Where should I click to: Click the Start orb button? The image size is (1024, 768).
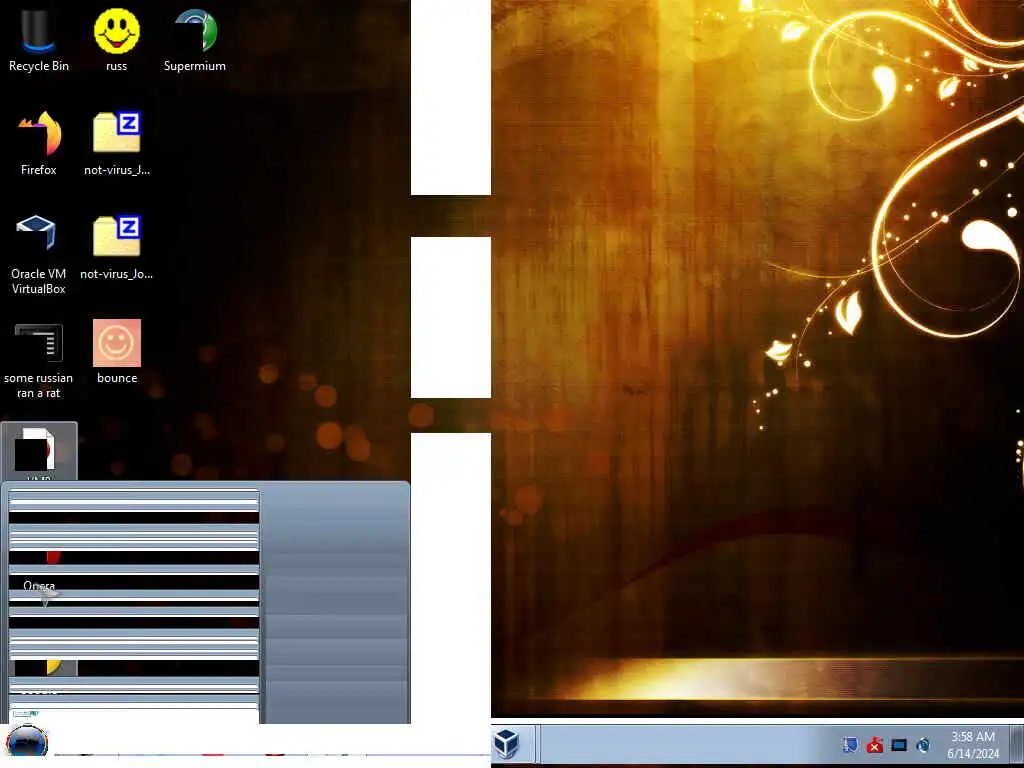(27, 744)
